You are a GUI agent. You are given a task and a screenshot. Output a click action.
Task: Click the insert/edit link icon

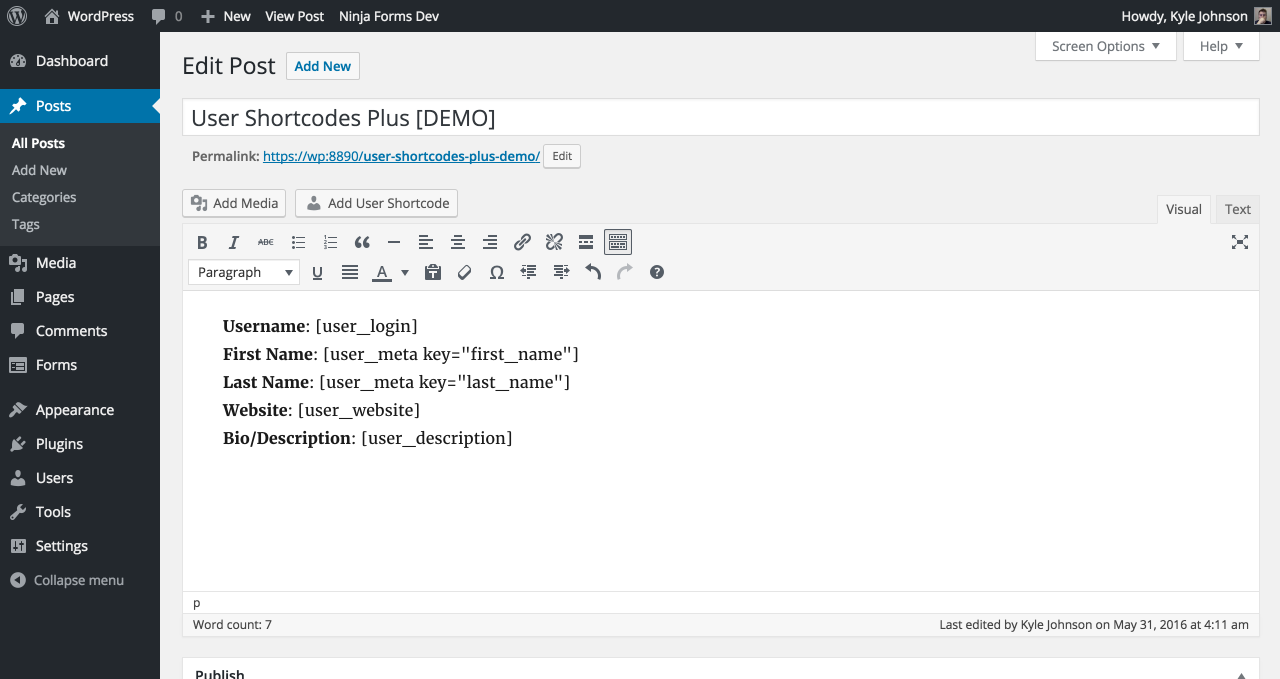click(522, 242)
